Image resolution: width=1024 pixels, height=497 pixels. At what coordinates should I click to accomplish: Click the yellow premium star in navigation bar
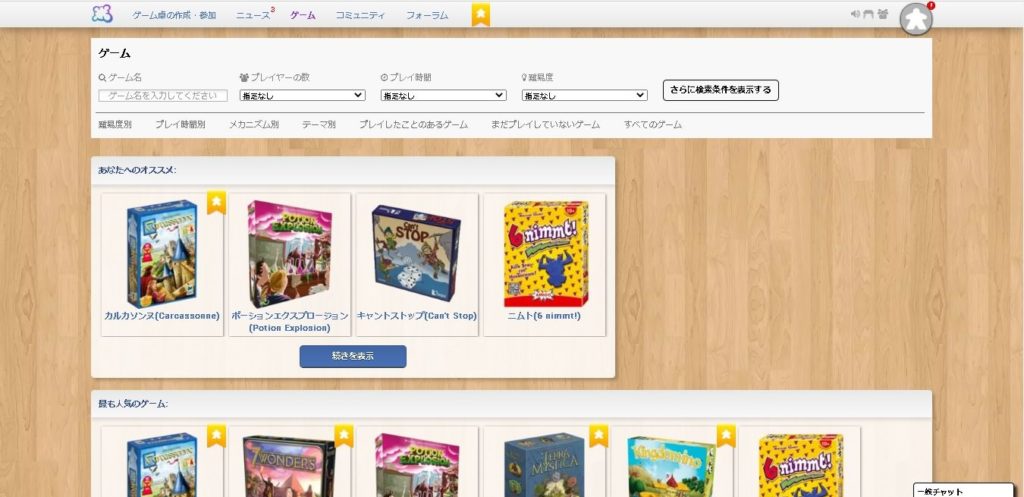tap(481, 14)
